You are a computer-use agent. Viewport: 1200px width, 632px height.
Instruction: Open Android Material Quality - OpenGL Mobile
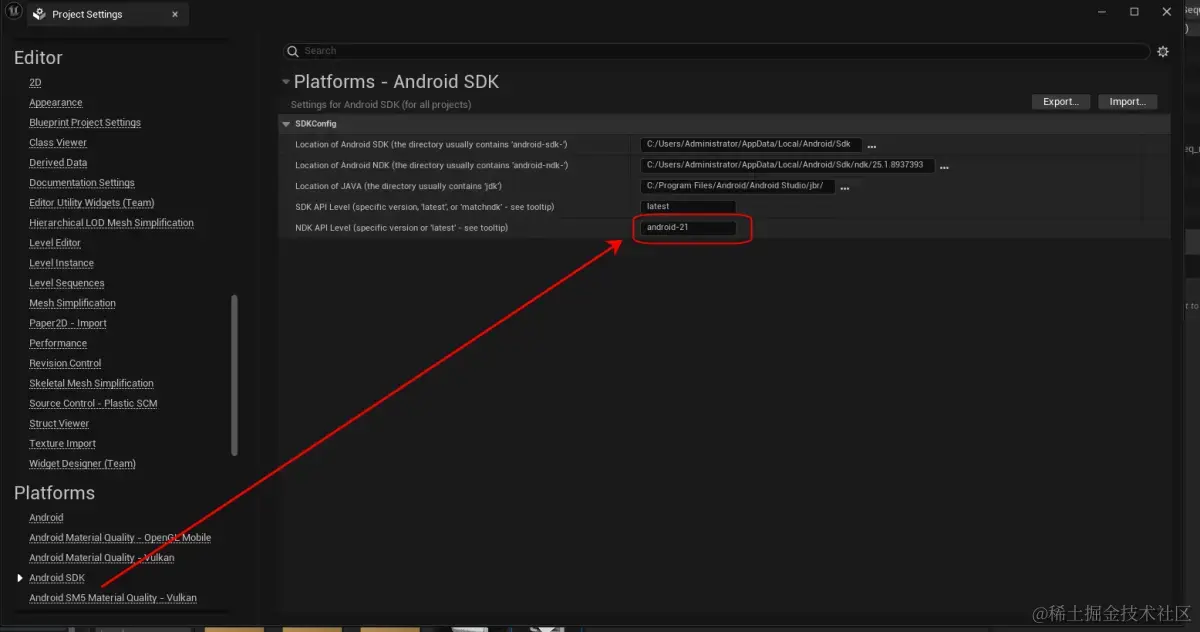(x=120, y=538)
